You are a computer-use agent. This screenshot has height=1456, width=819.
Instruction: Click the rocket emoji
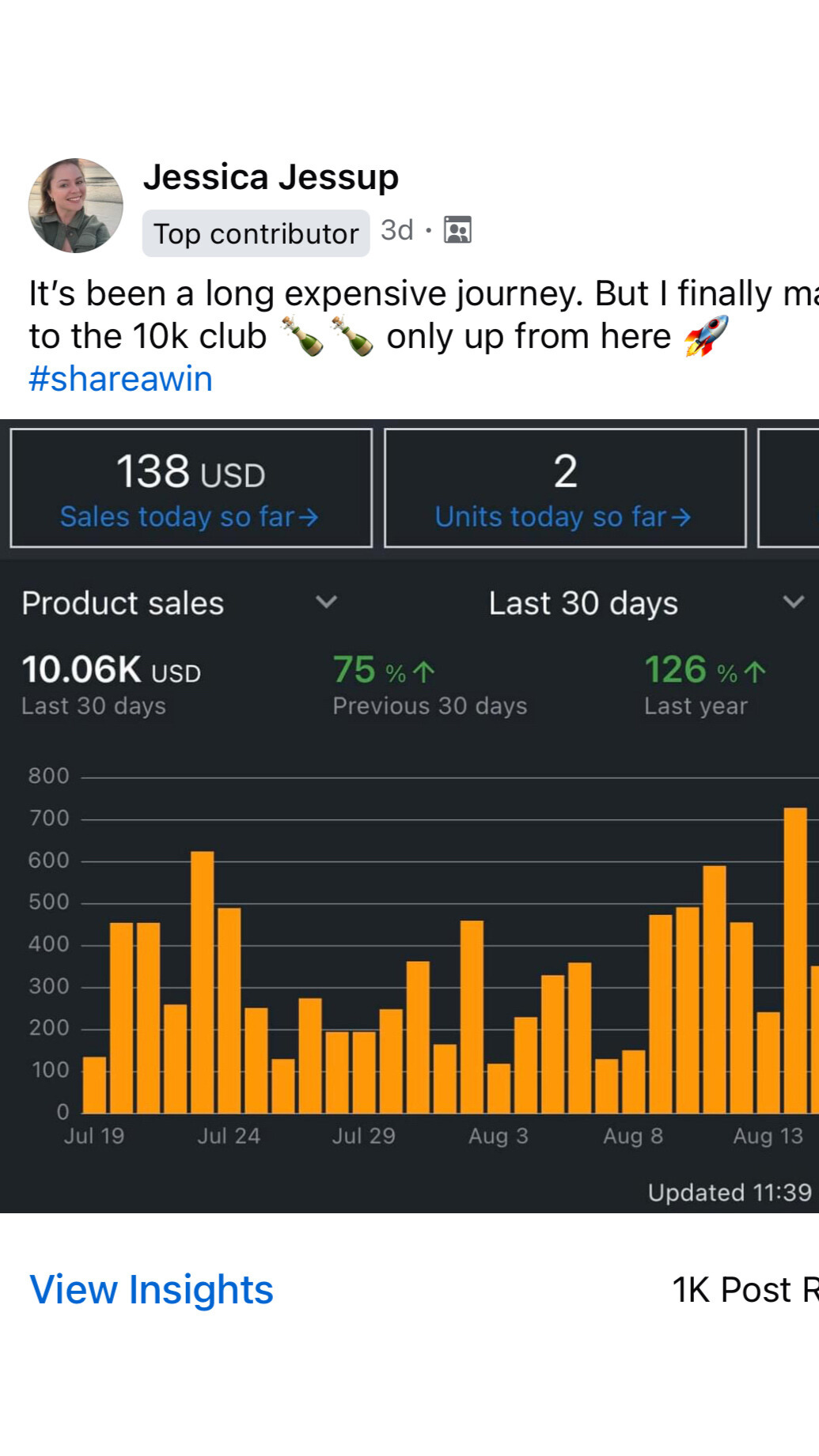coord(706,335)
